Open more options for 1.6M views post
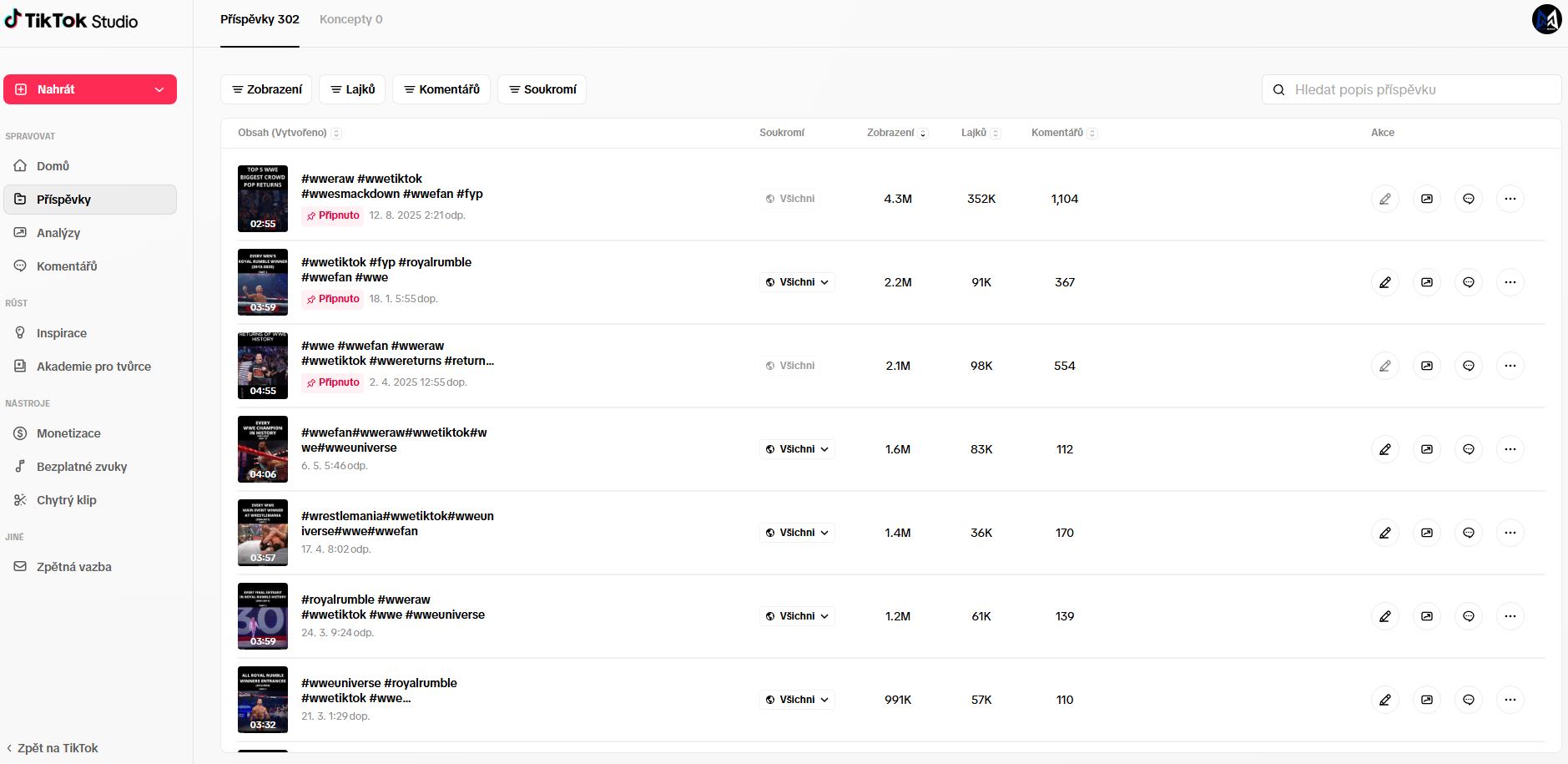 click(x=1510, y=449)
